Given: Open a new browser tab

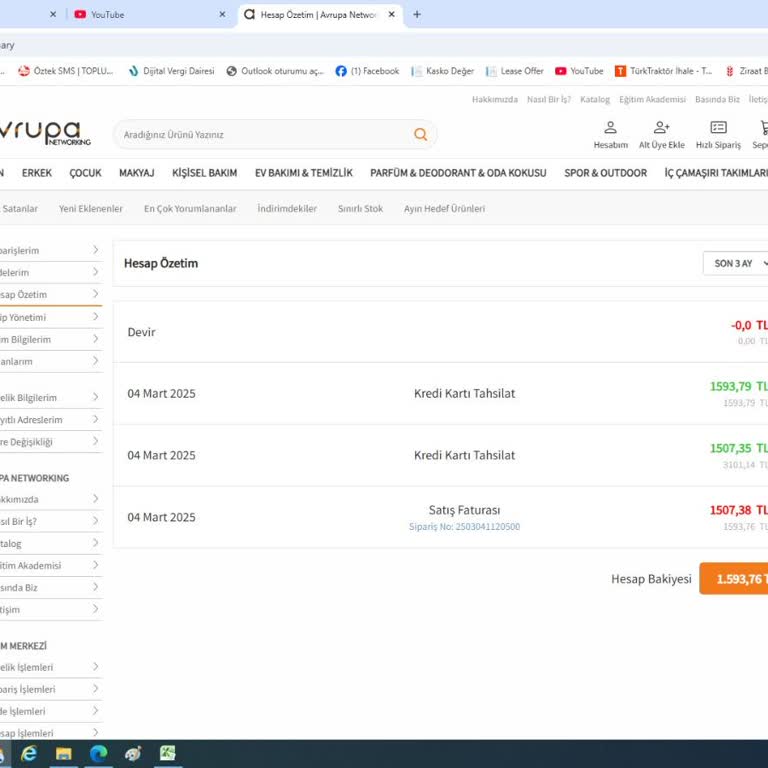Looking at the screenshot, I should (x=417, y=15).
